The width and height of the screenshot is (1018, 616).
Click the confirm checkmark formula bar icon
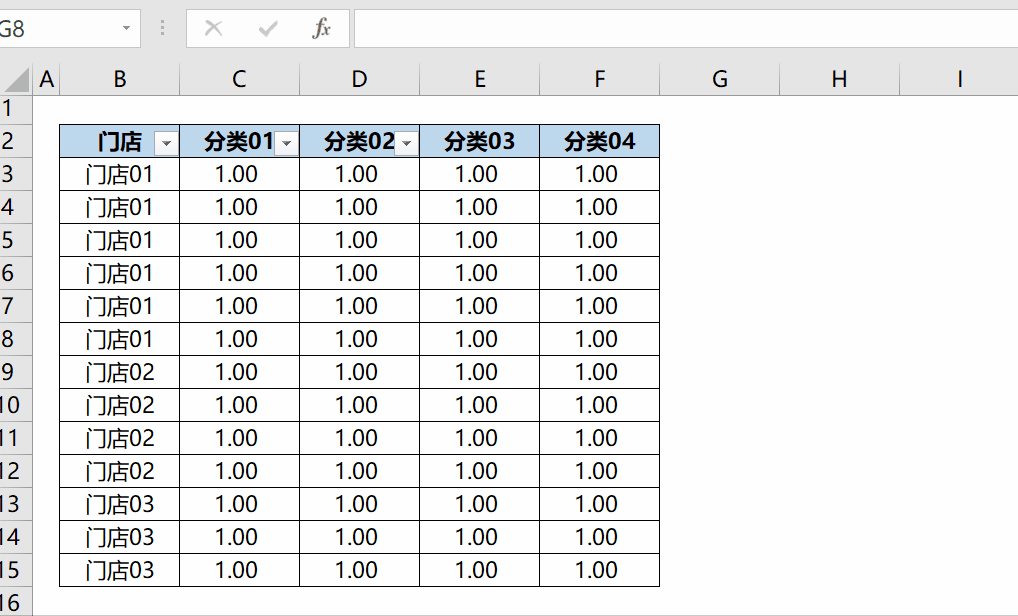(x=267, y=29)
